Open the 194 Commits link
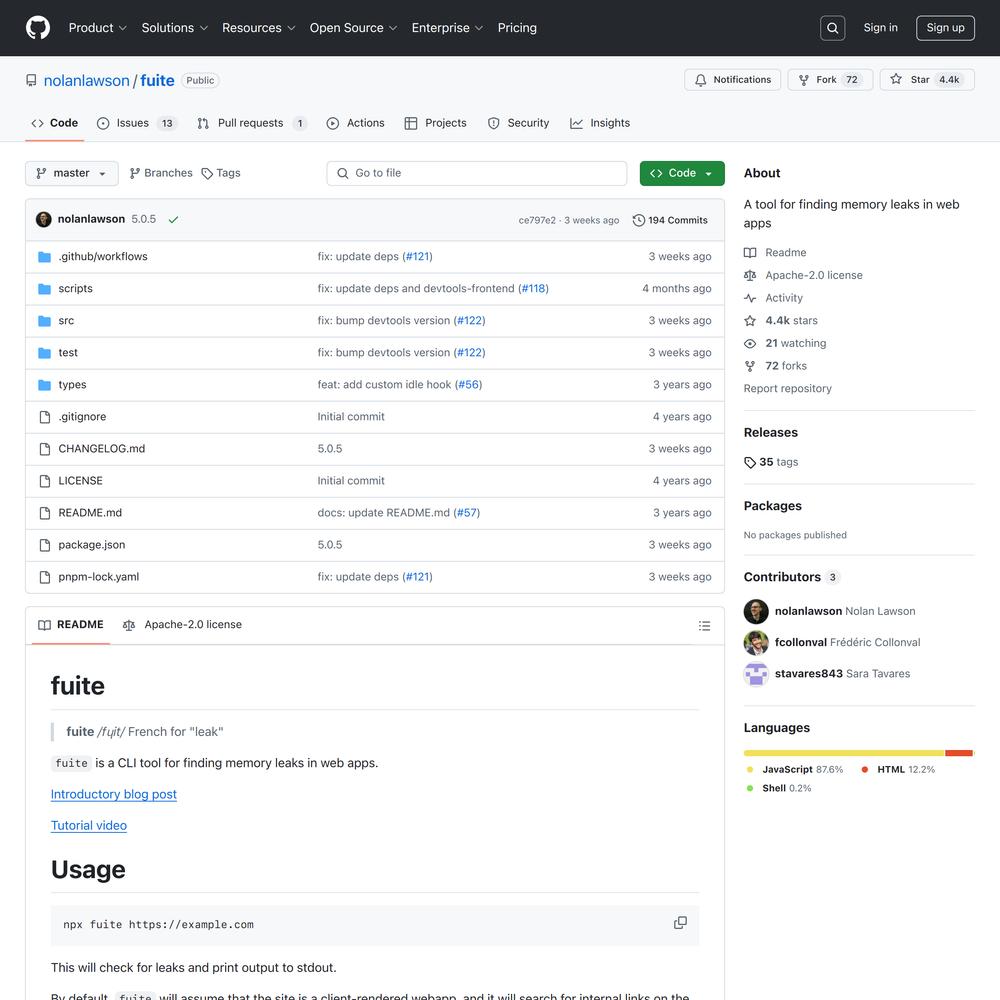 (x=670, y=220)
